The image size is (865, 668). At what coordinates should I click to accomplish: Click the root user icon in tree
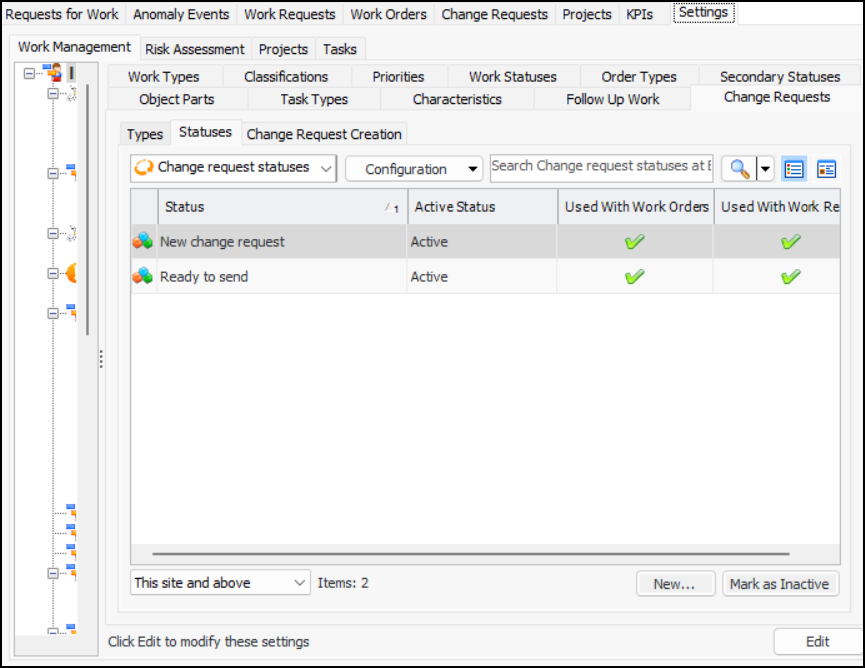pyautogui.click(x=54, y=72)
